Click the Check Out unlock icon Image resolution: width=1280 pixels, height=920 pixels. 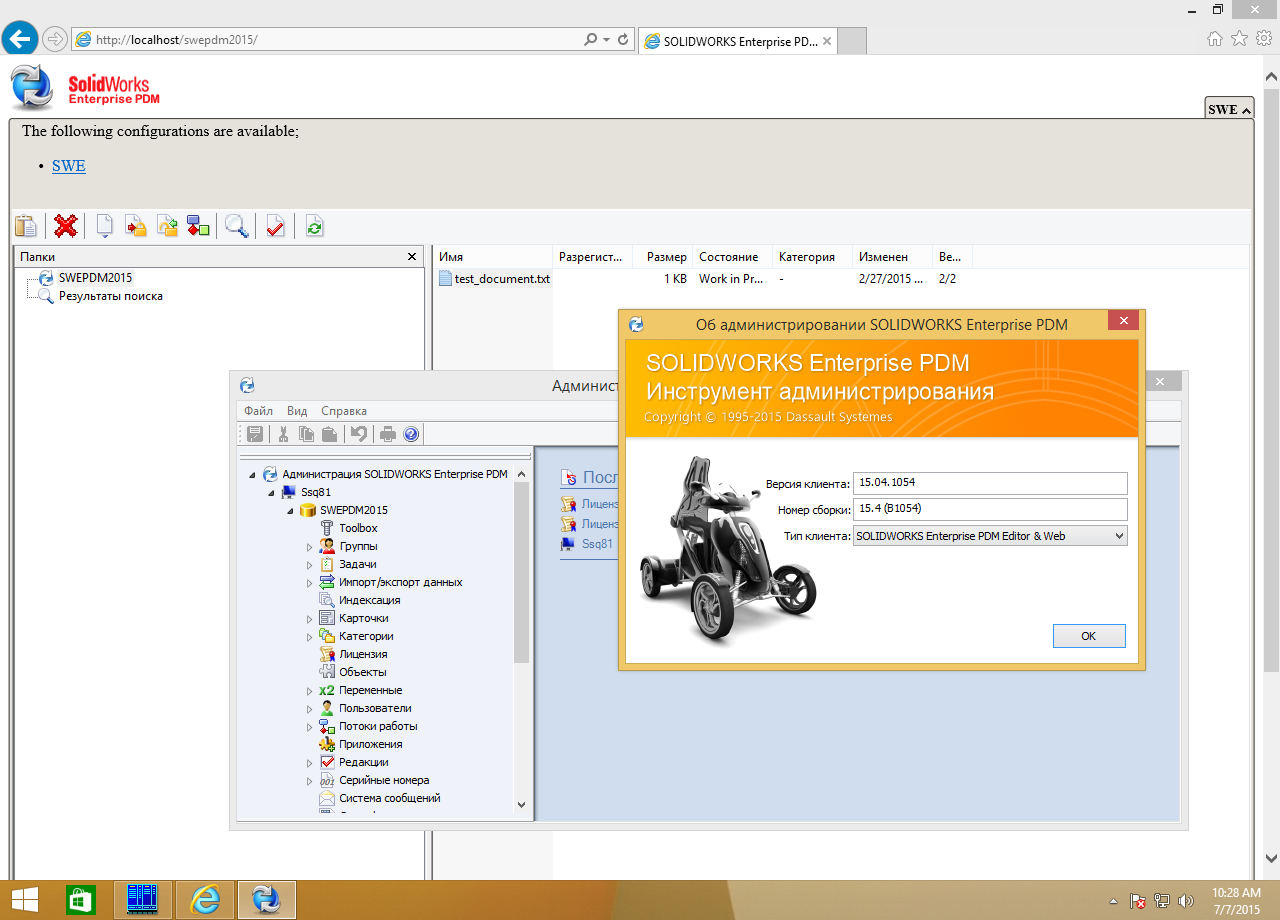coord(167,226)
